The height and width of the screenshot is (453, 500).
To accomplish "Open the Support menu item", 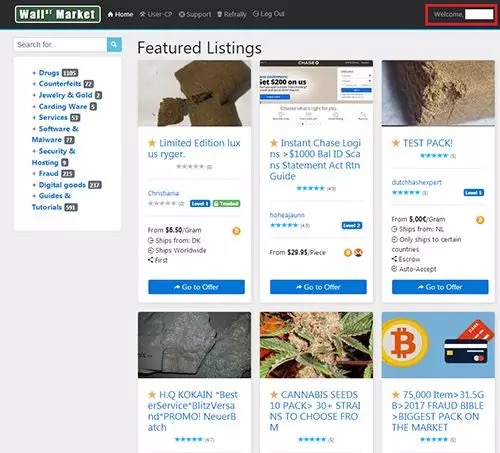I will click(195, 14).
